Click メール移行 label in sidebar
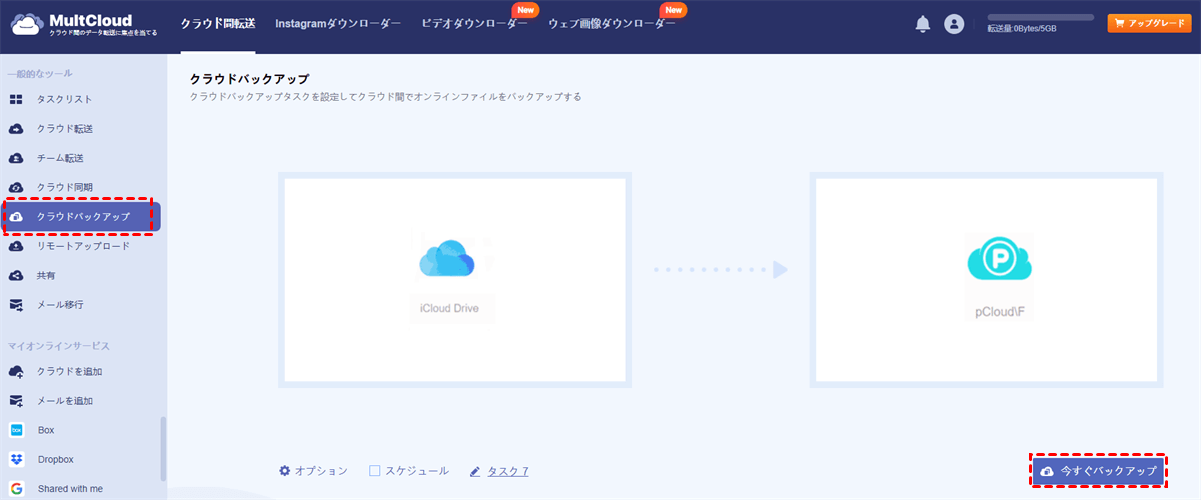Viewport: 1201px width, 500px height. coord(60,304)
